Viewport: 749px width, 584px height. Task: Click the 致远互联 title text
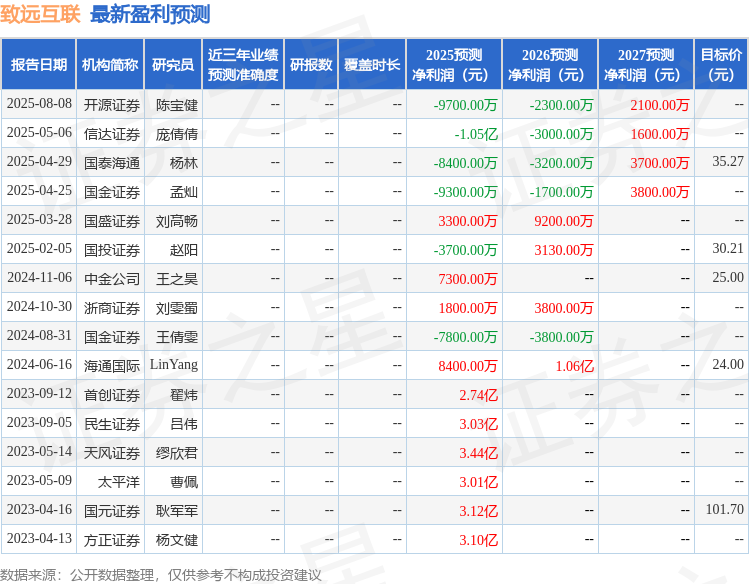click(40, 14)
